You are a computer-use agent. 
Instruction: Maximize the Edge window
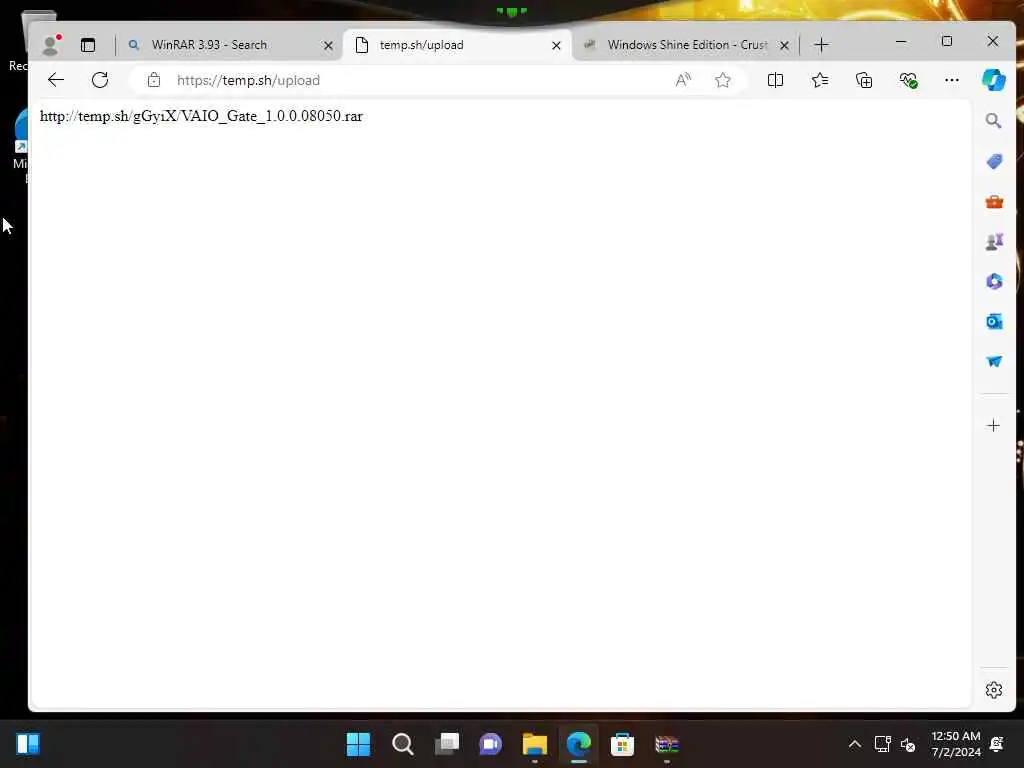click(947, 41)
